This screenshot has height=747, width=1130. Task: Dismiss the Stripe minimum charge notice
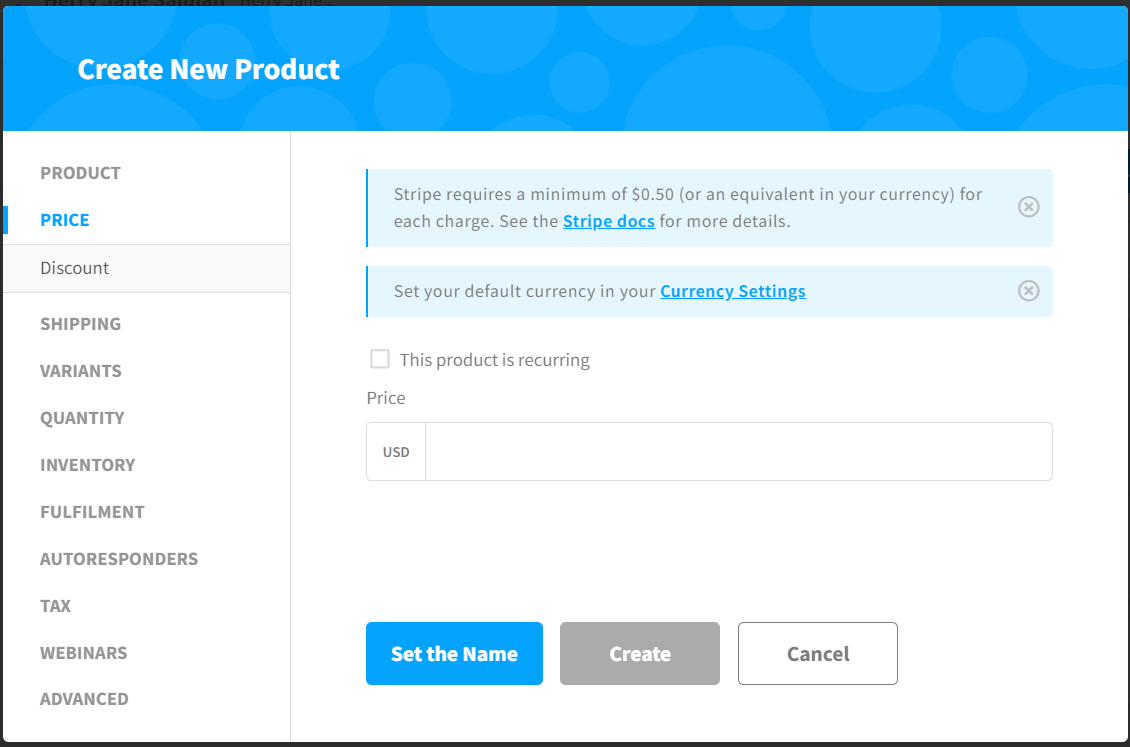[x=1028, y=207]
